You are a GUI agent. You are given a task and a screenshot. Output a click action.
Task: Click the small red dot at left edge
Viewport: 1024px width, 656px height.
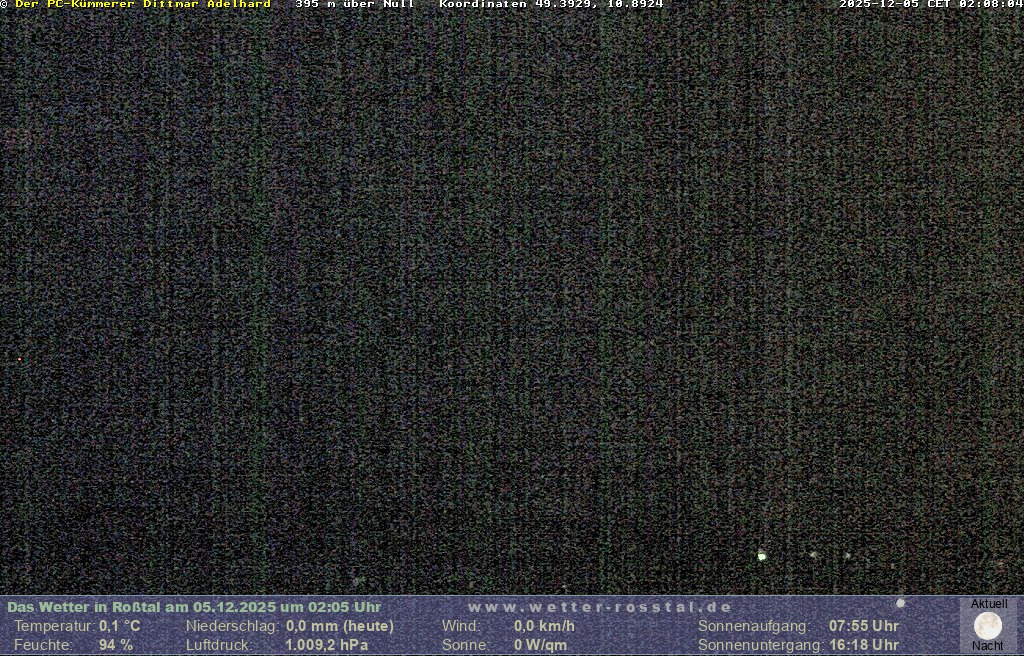(19, 359)
